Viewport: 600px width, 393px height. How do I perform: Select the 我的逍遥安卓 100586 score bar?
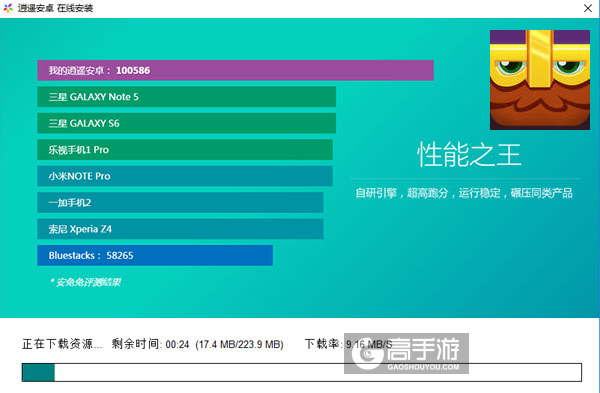pyautogui.click(x=235, y=70)
